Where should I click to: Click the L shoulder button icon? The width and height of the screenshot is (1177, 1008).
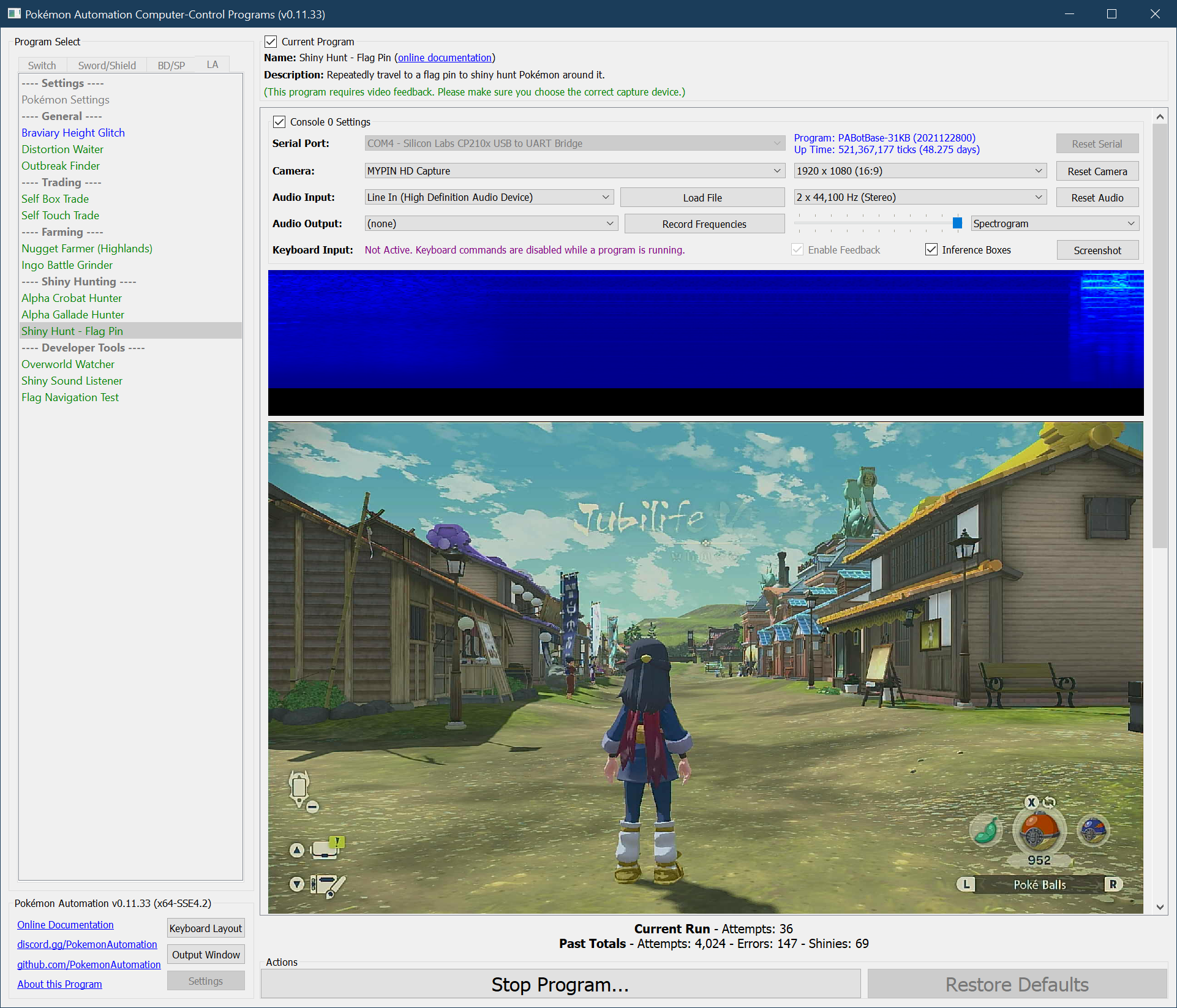click(x=966, y=884)
